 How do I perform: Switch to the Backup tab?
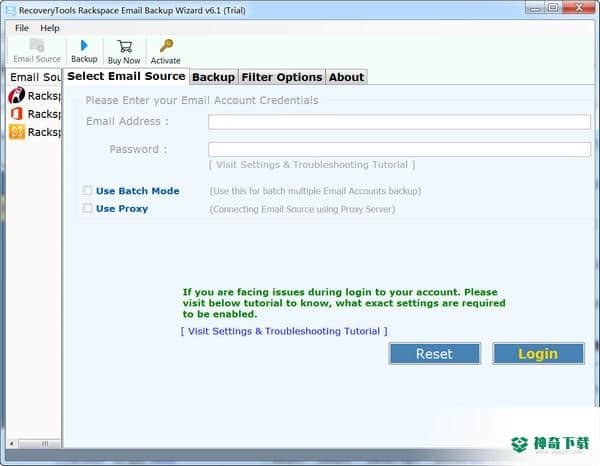(x=214, y=77)
